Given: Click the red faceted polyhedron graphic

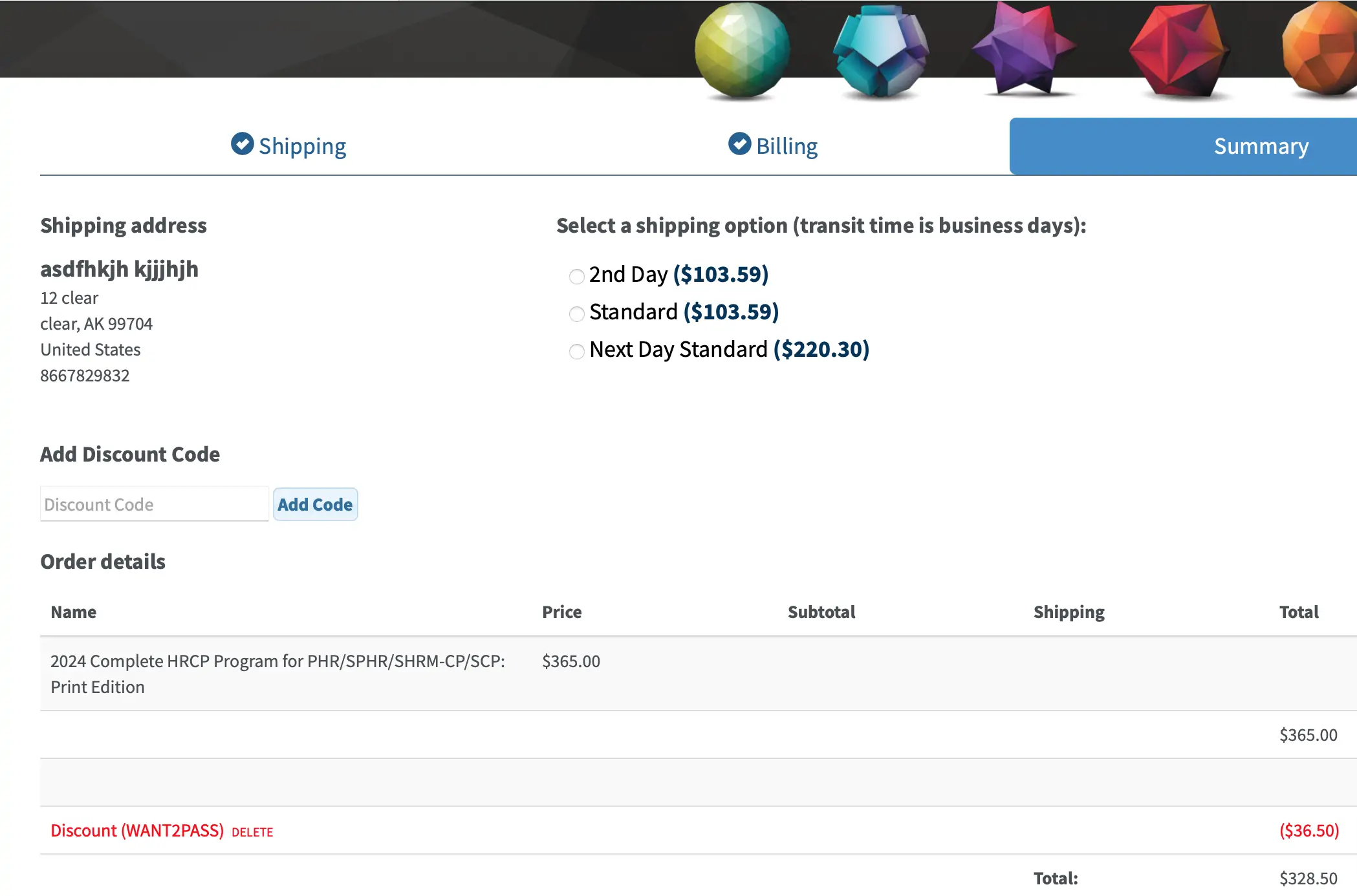Looking at the screenshot, I should pos(1178,52).
